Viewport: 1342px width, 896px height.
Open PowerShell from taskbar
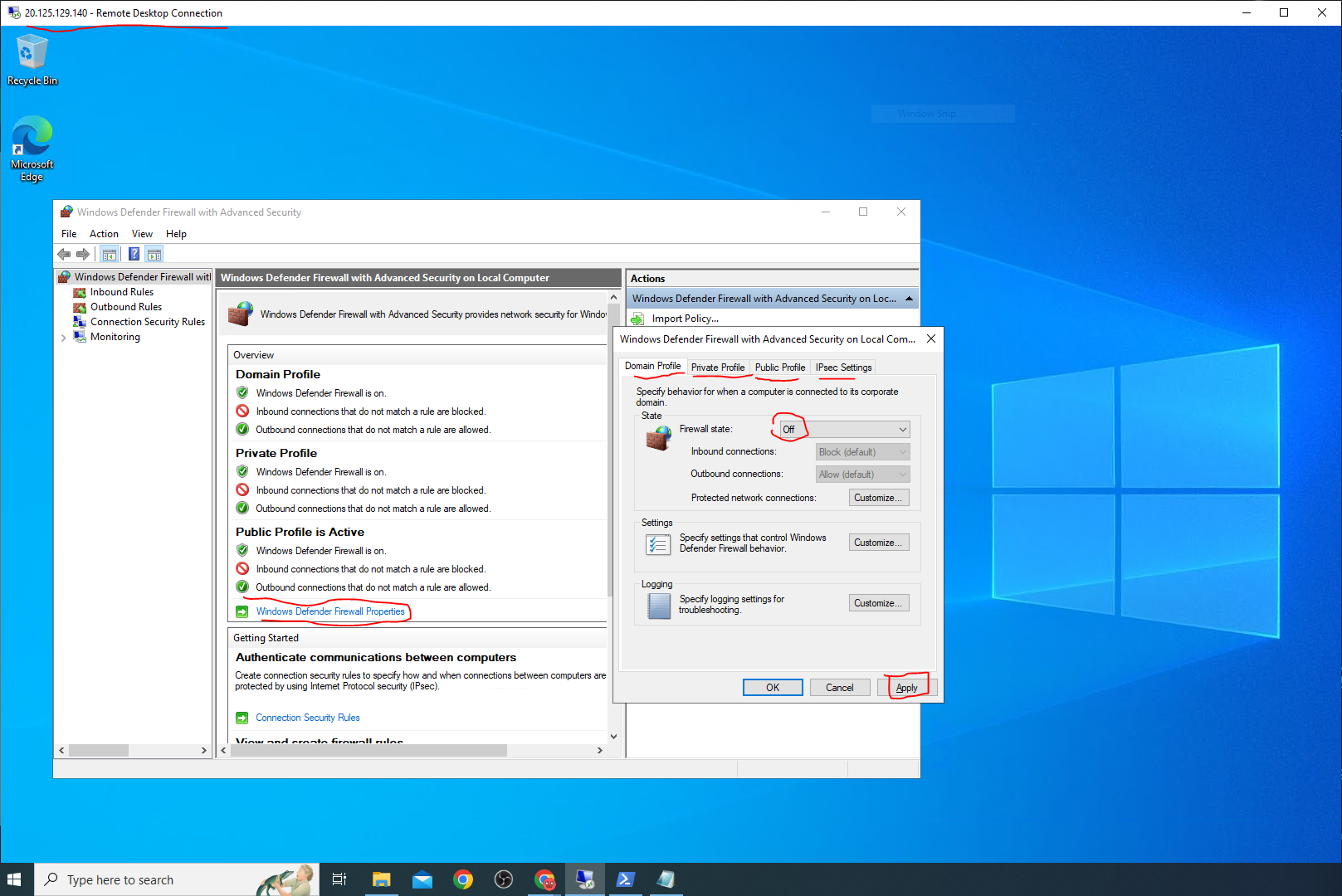pyautogui.click(x=626, y=879)
